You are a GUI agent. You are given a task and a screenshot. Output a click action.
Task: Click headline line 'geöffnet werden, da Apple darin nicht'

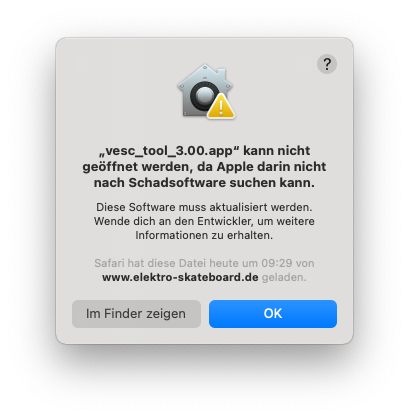point(204,167)
